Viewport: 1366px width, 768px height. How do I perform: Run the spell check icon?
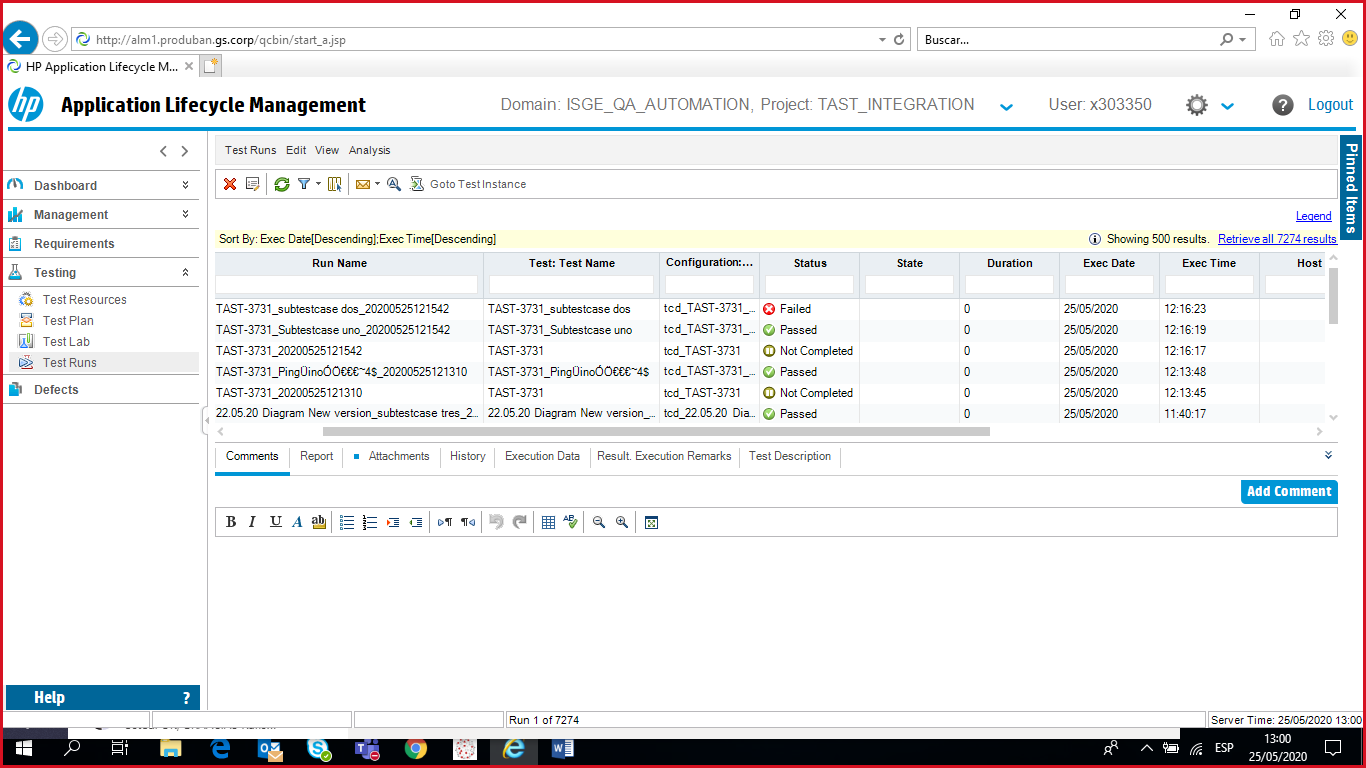coord(571,522)
